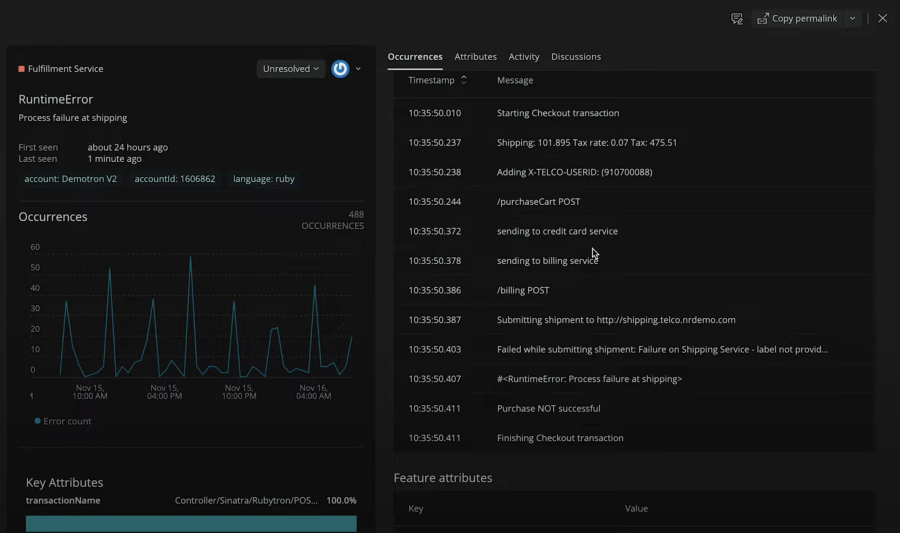The image size is (900, 533).
Task: Select 'account: Demotron V2' tag
Action: [71, 179]
